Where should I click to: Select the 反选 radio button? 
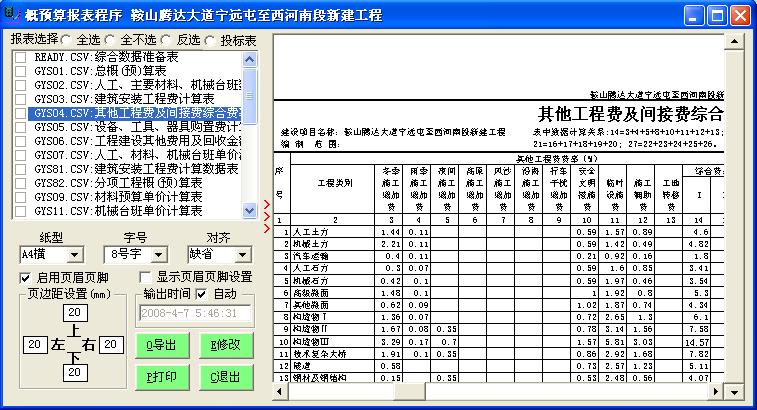(166, 40)
